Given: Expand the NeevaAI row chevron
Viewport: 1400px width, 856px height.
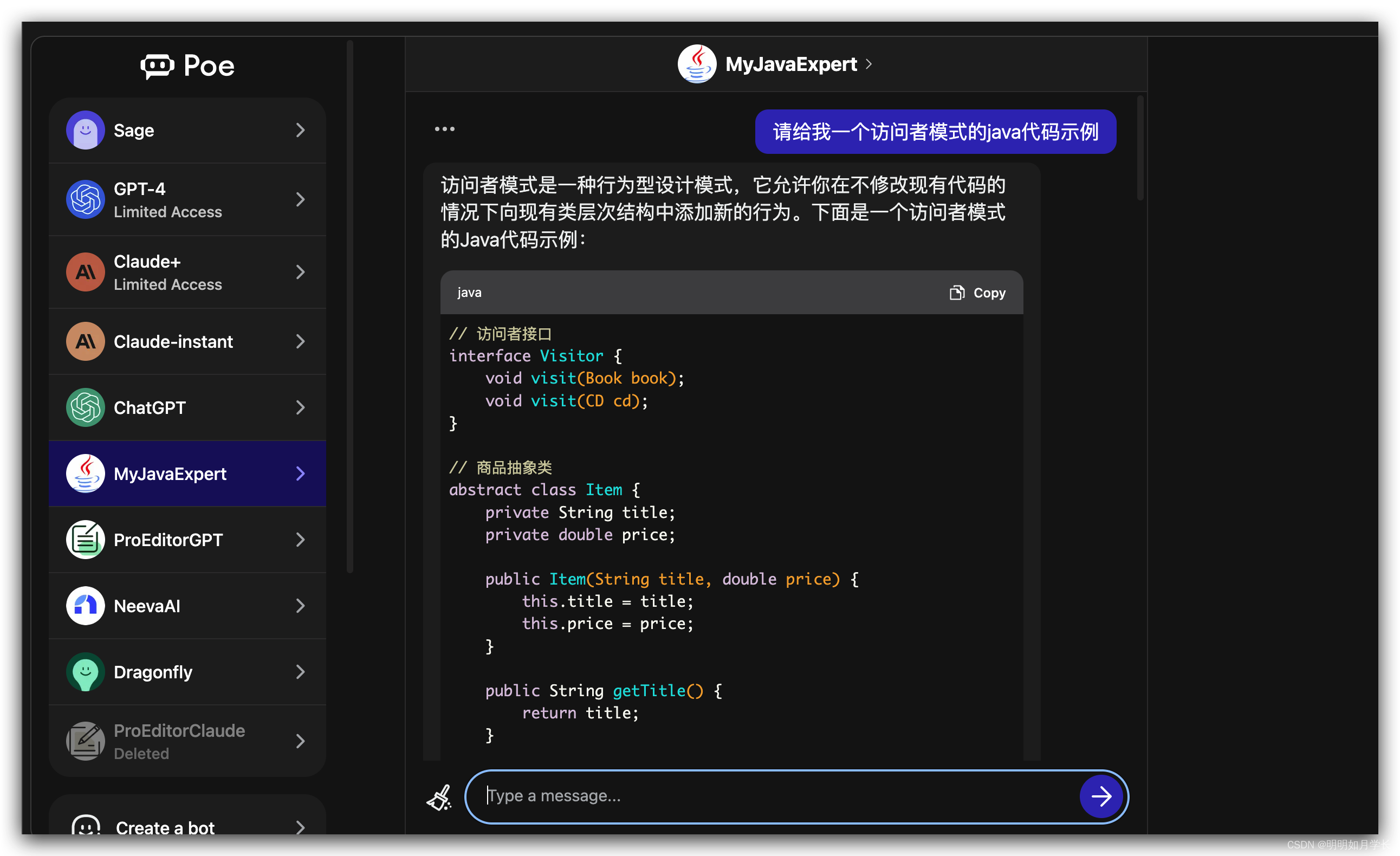Looking at the screenshot, I should (x=301, y=606).
